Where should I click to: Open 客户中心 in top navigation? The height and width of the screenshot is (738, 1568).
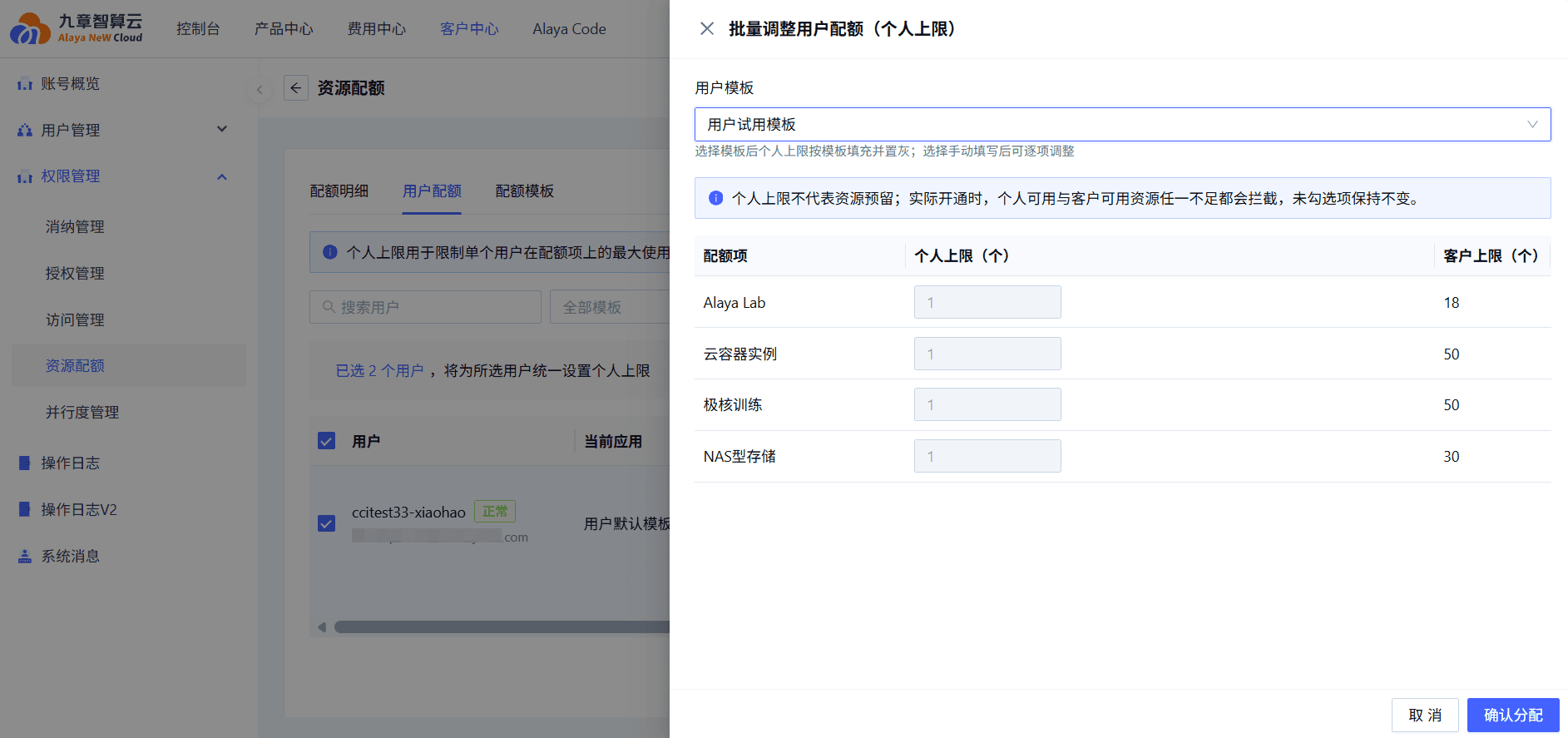tap(469, 29)
